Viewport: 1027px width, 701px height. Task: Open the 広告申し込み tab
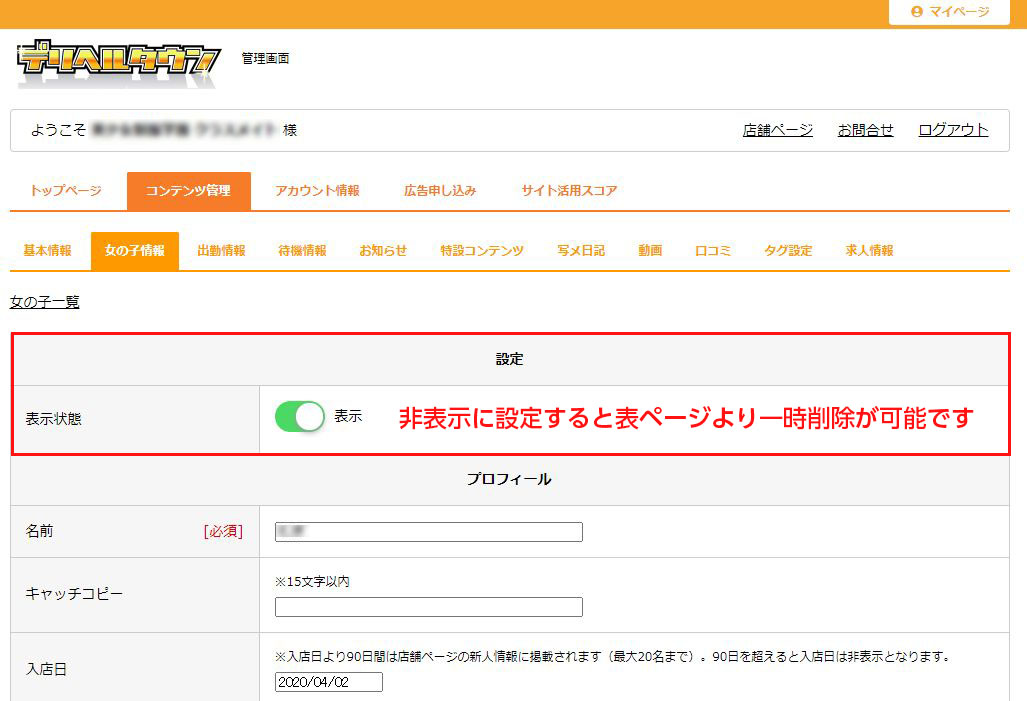point(440,191)
